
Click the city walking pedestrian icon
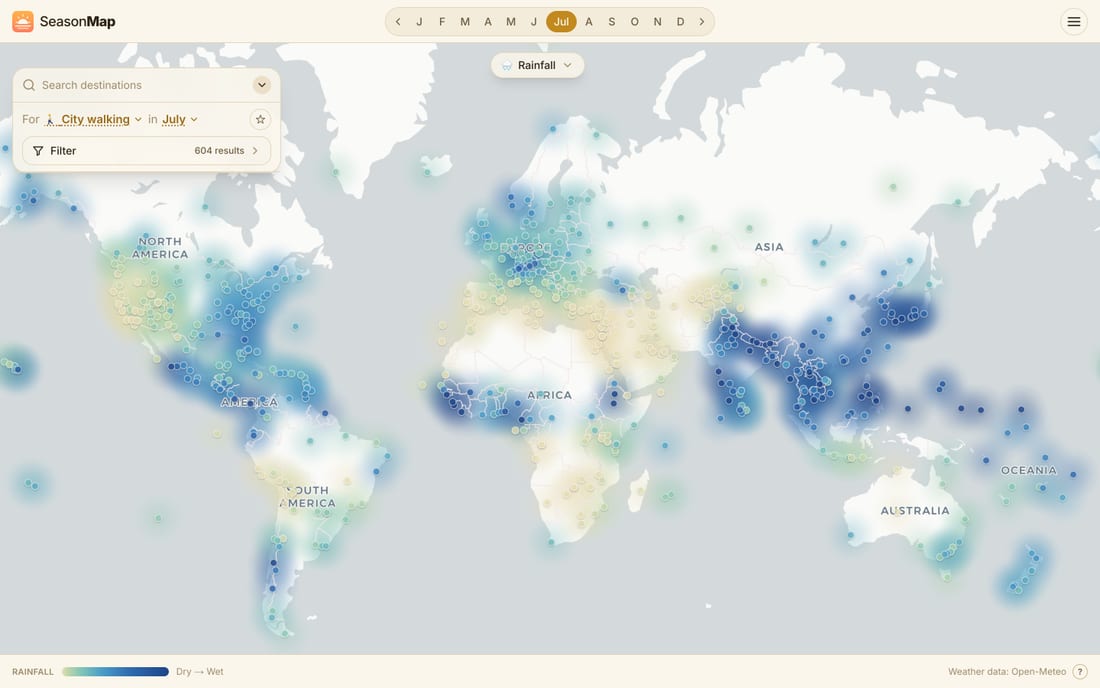[50, 119]
